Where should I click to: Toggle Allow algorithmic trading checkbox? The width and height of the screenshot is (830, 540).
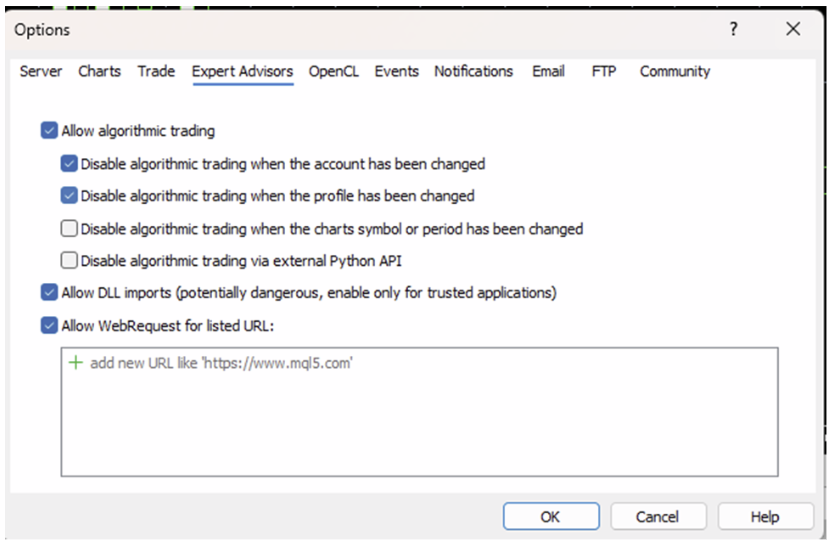pos(49,130)
